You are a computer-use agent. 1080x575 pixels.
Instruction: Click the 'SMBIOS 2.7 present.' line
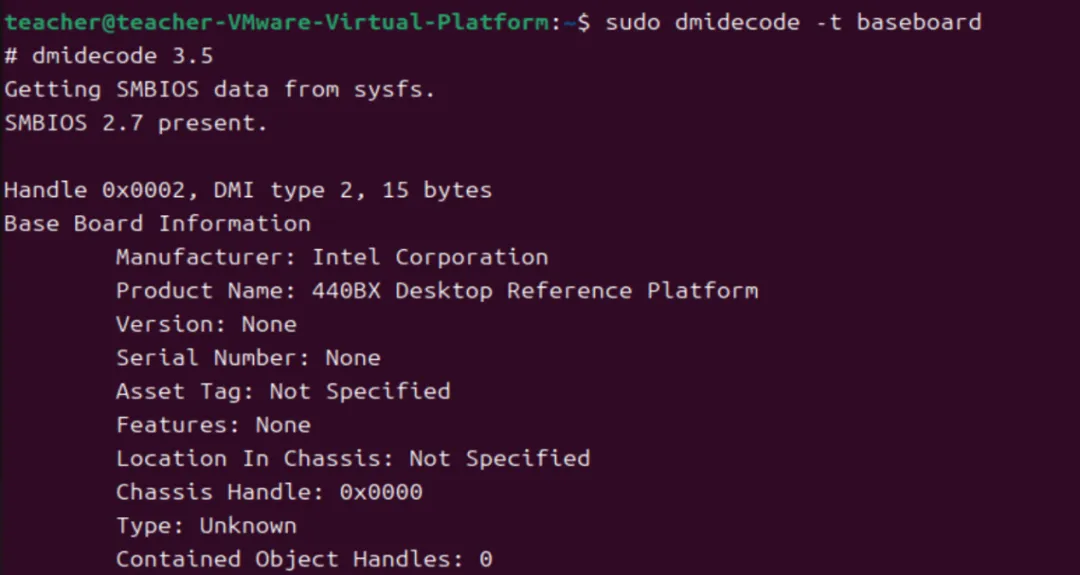point(136,123)
